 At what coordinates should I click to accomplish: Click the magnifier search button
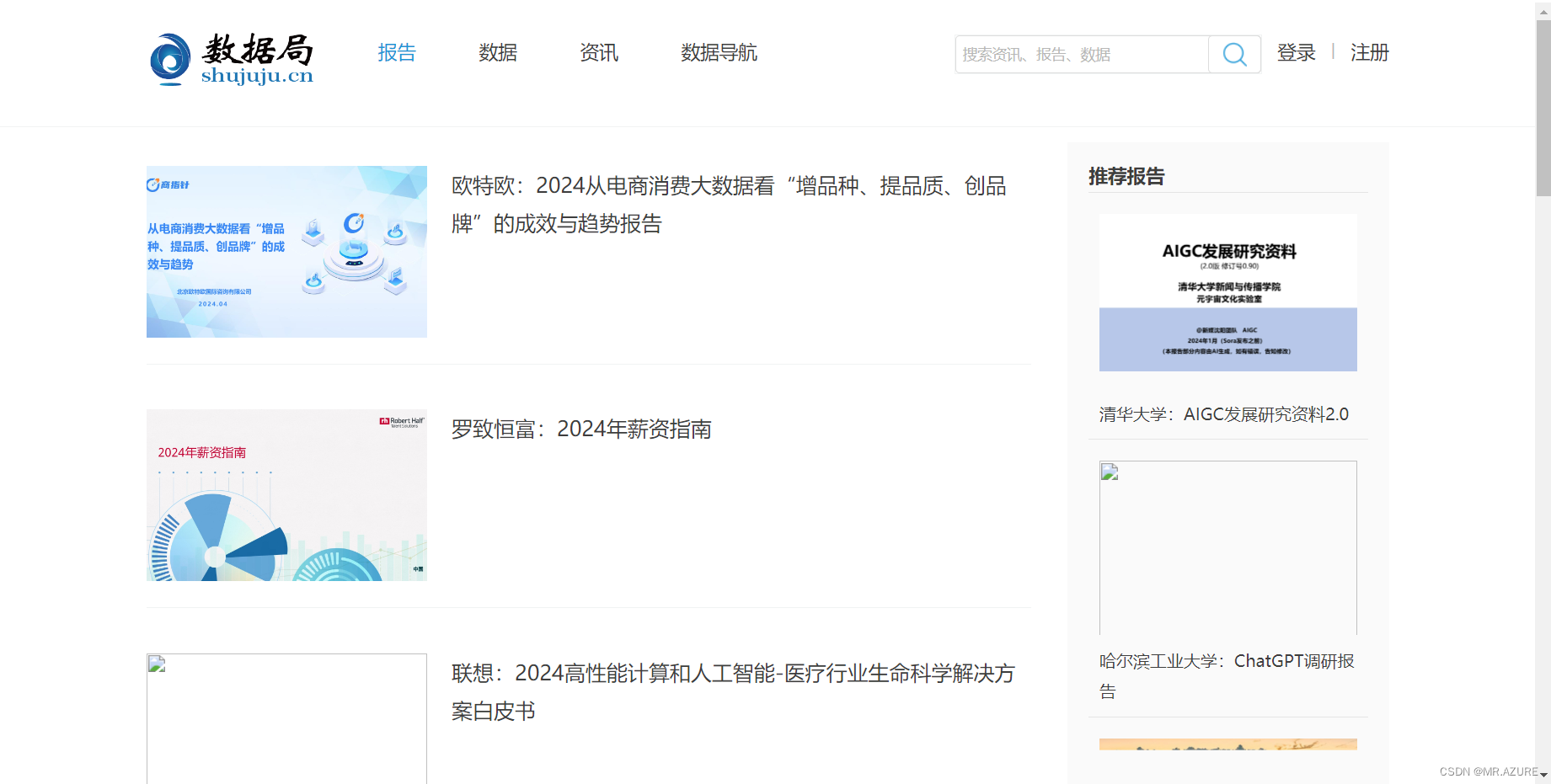click(1234, 55)
